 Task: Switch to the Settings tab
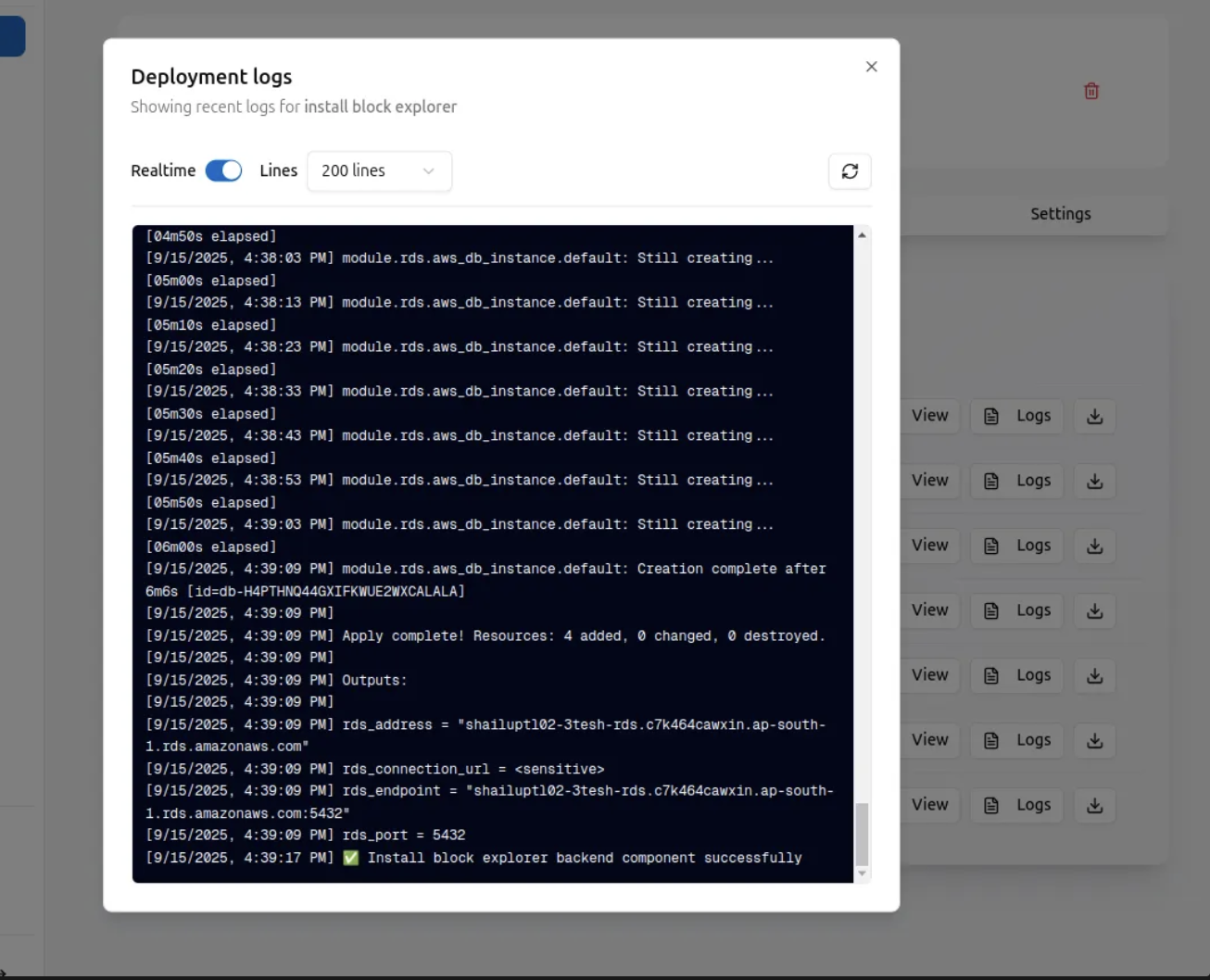click(x=1060, y=214)
